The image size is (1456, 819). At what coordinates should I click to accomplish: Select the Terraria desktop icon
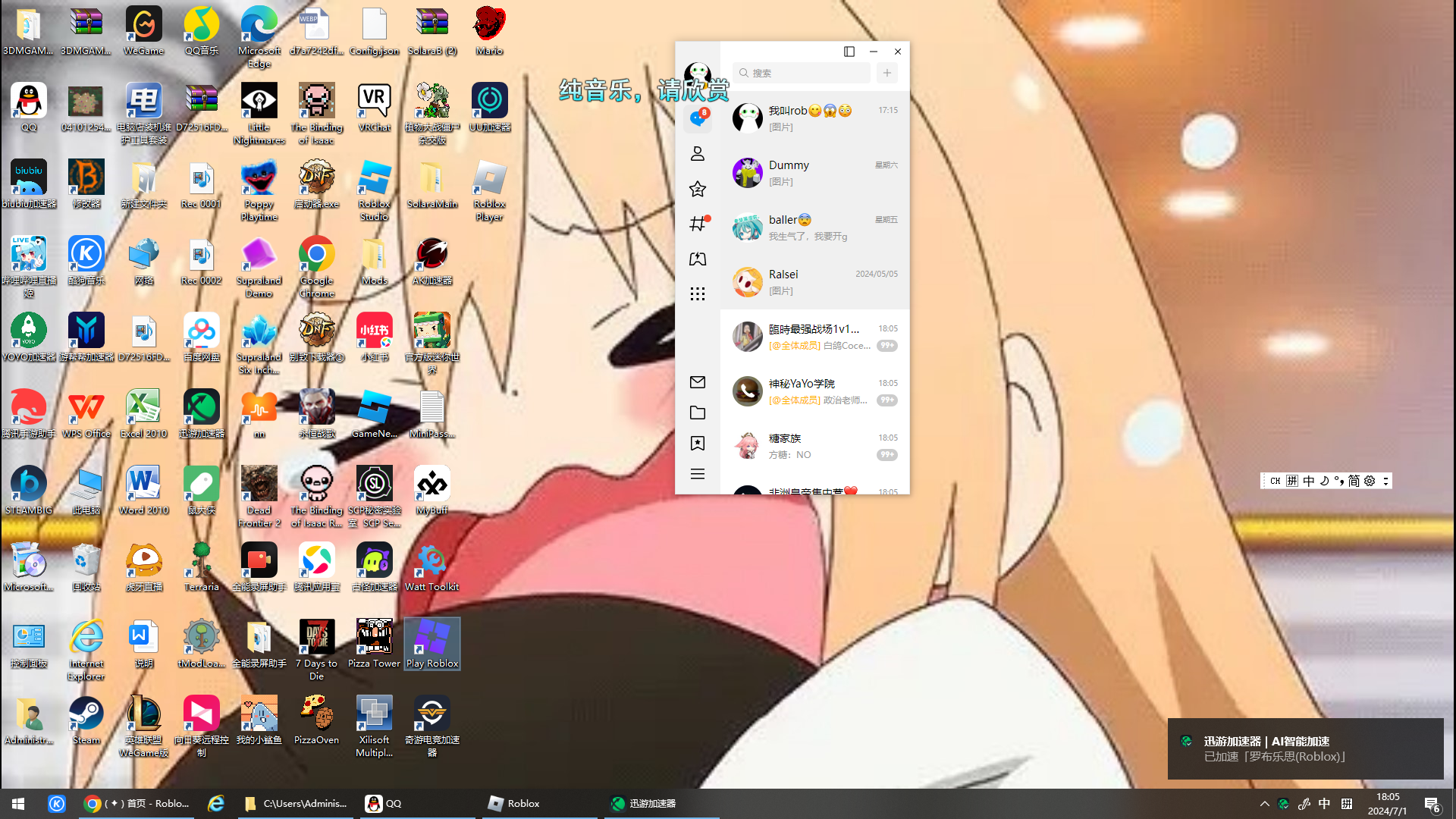pyautogui.click(x=202, y=567)
